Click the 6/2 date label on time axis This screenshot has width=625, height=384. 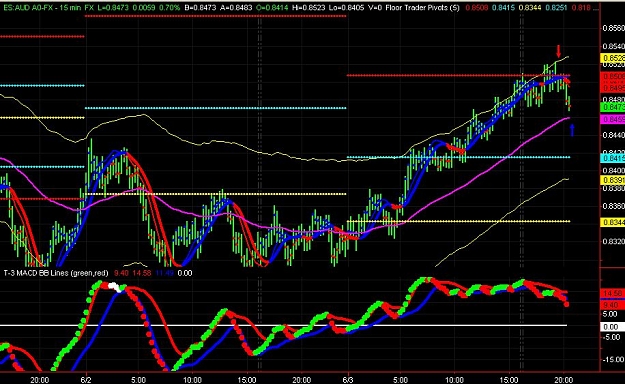tap(86, 380)
